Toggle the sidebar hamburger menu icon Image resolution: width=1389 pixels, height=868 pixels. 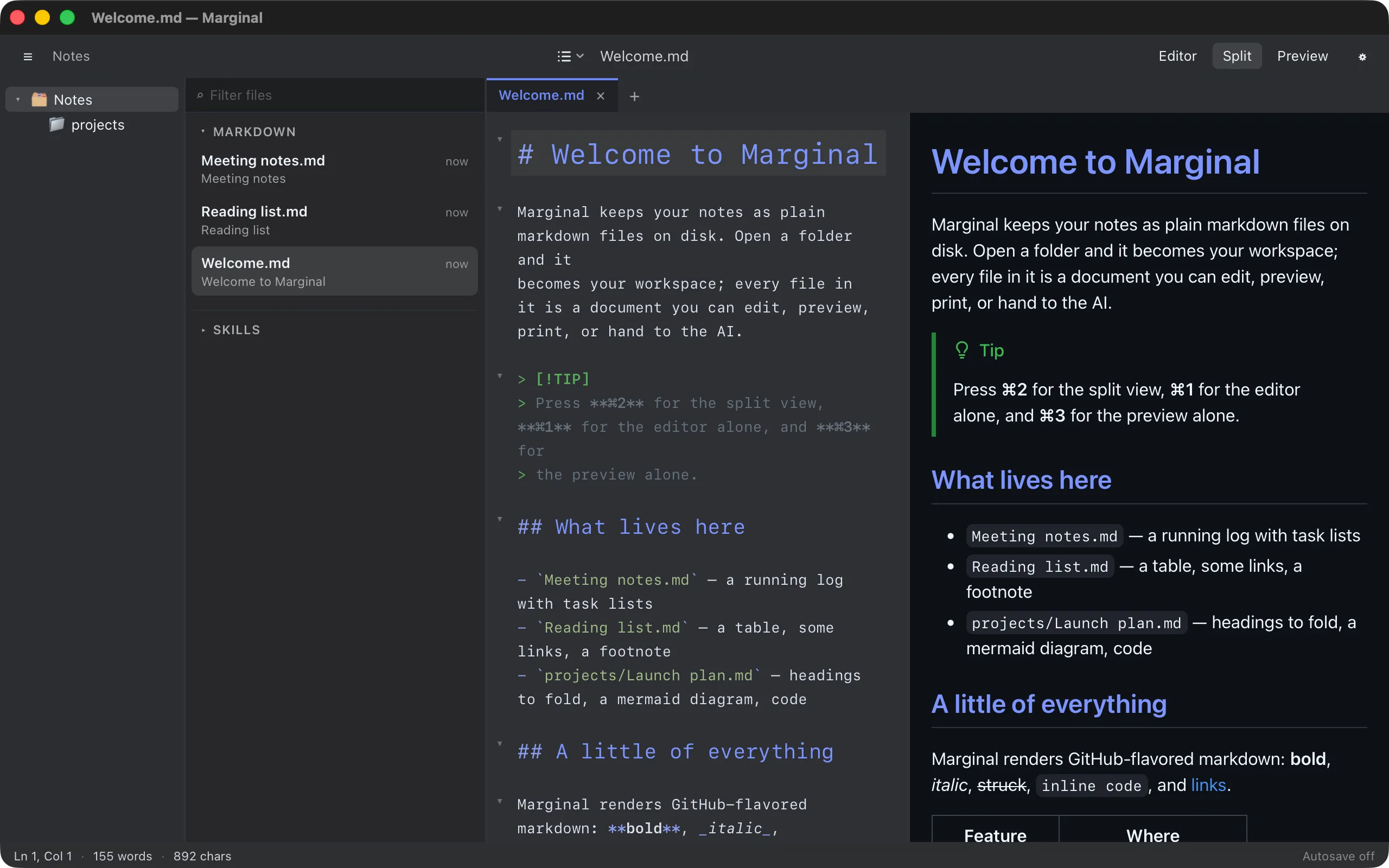pyautogui.click(x=28, y=56)
